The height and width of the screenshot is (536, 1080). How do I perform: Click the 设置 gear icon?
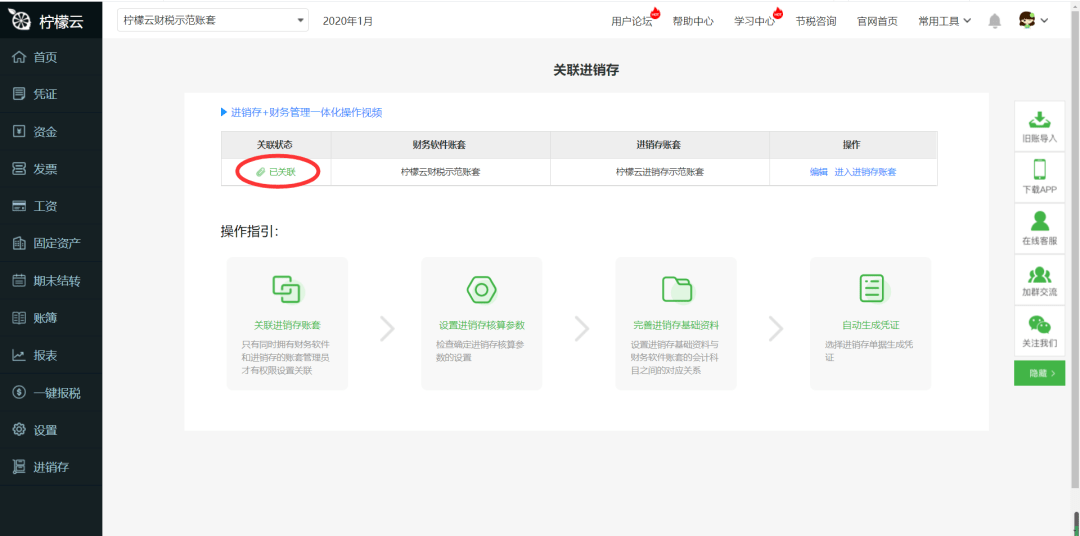coord(19,430)
